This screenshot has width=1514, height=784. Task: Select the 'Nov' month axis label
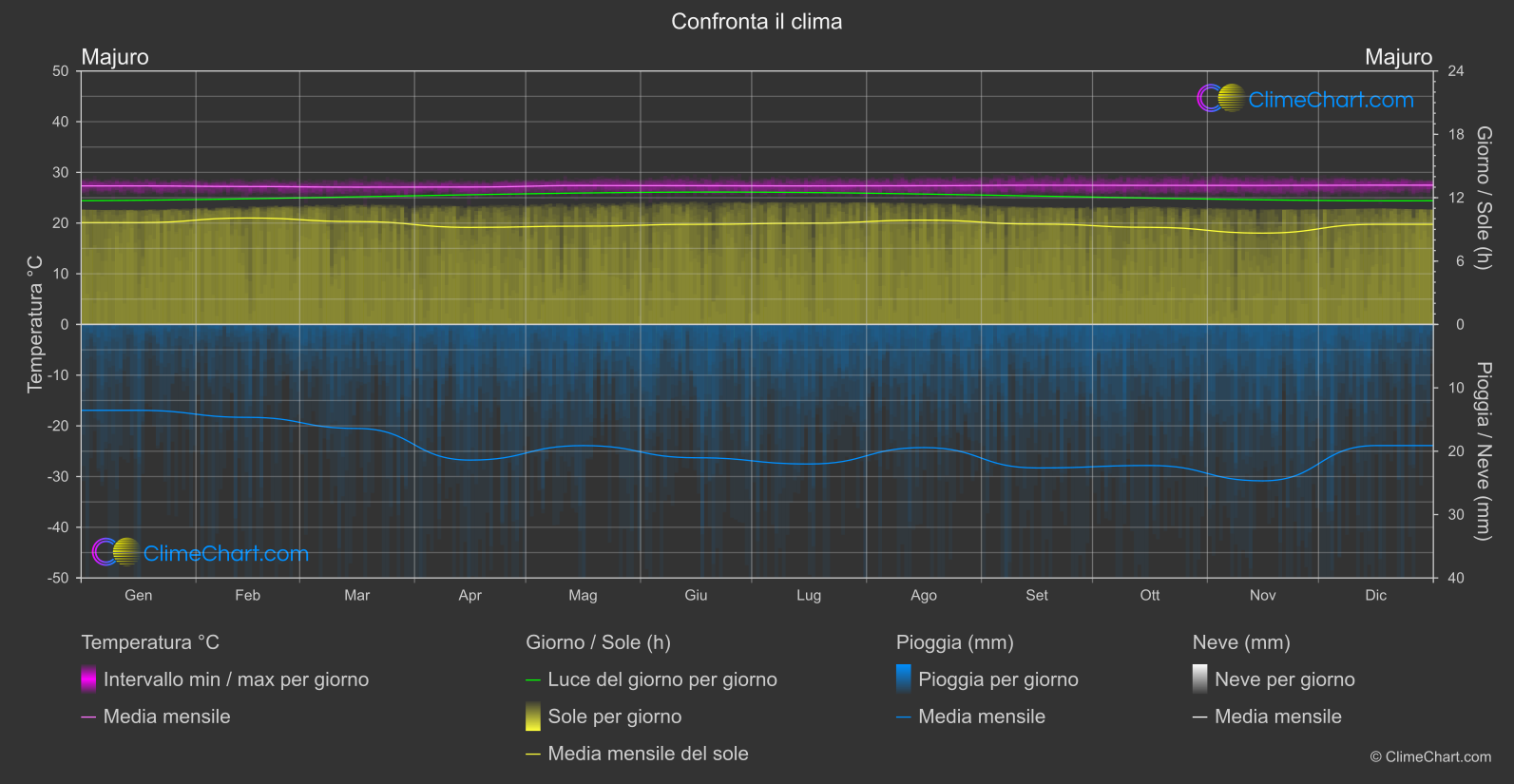[1262, 595]
